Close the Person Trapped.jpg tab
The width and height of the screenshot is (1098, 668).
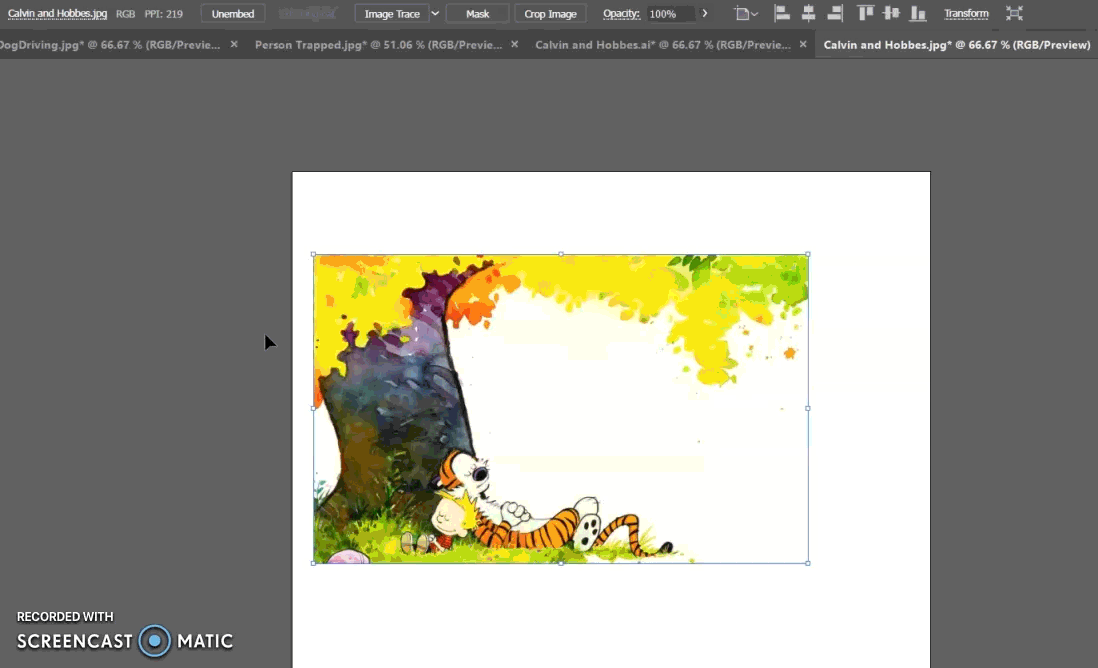515,44
